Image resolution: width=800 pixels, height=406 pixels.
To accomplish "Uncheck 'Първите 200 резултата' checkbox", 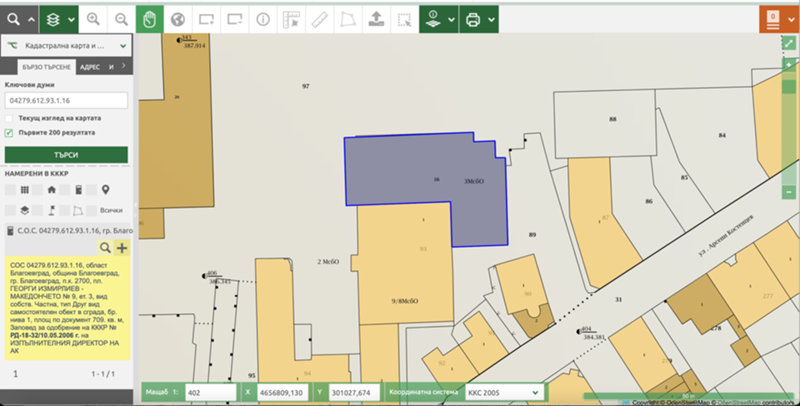I will tap(9, 132).
